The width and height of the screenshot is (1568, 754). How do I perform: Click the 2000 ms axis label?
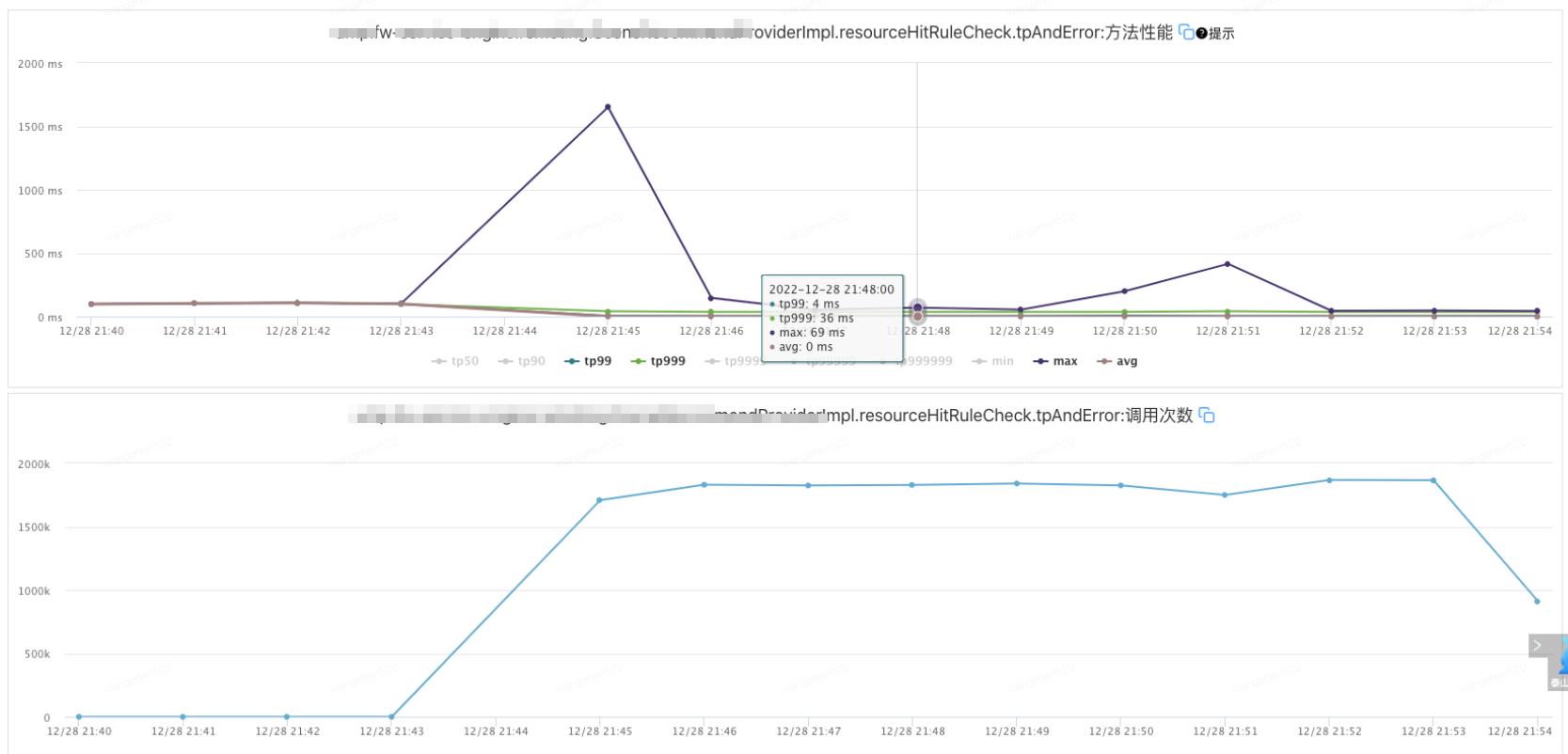click(x=40, y=64)
